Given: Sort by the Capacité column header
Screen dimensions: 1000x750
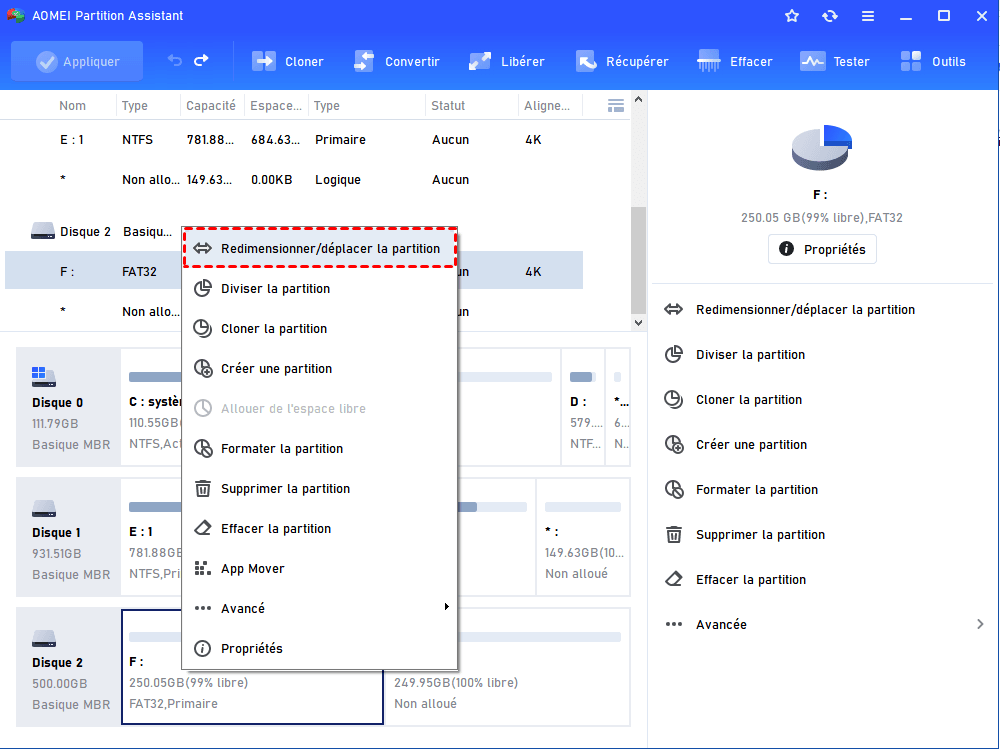Looking at the screenshot, I should (211, 106).
